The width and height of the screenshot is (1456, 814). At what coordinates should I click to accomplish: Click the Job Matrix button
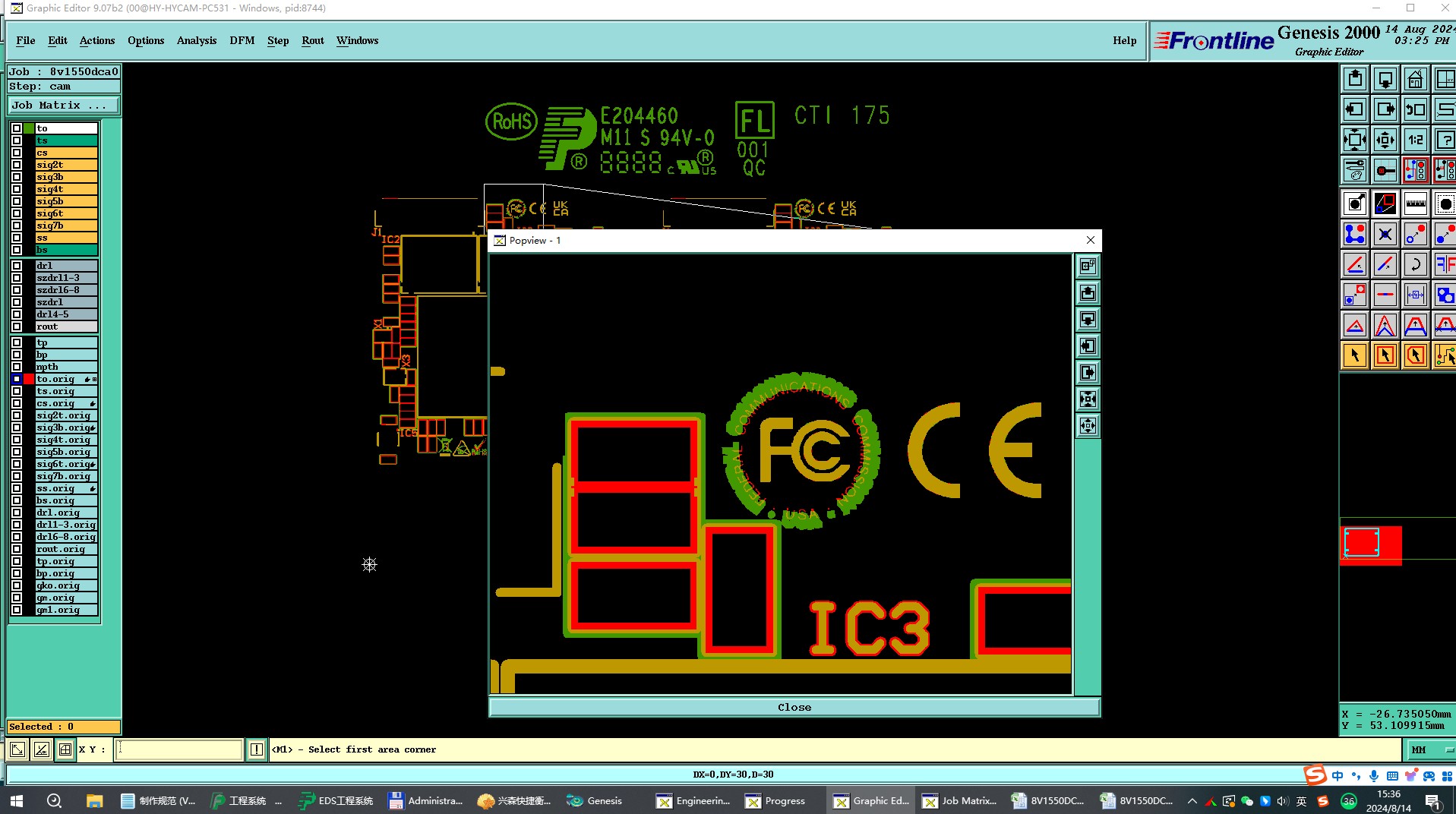[x=64, y=105]
